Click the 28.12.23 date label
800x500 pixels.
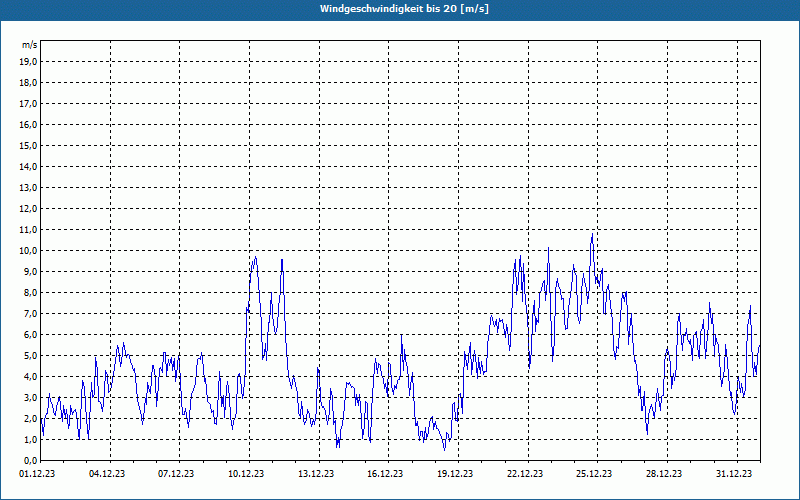[x=664, y=474]
